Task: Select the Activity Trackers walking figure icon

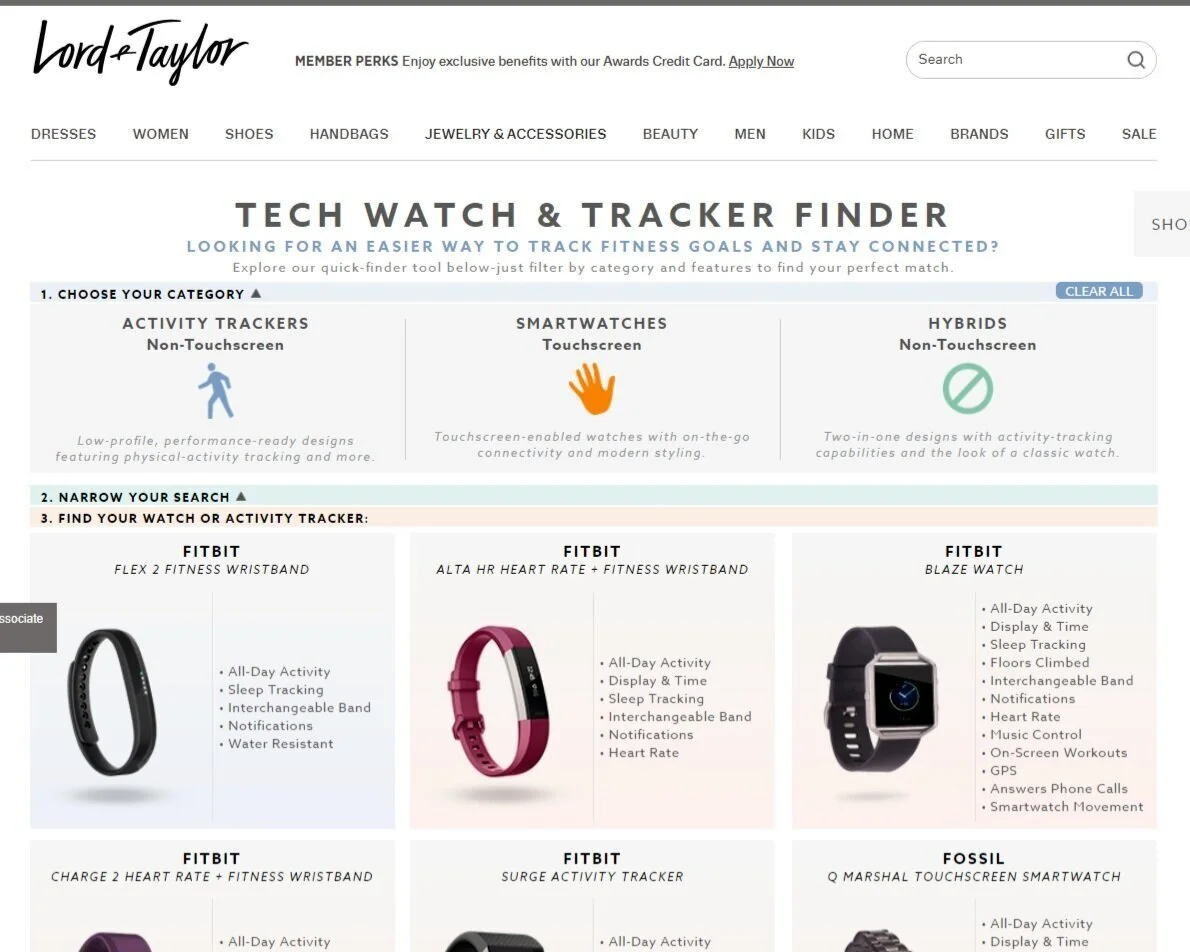Action: pos(216,391)
